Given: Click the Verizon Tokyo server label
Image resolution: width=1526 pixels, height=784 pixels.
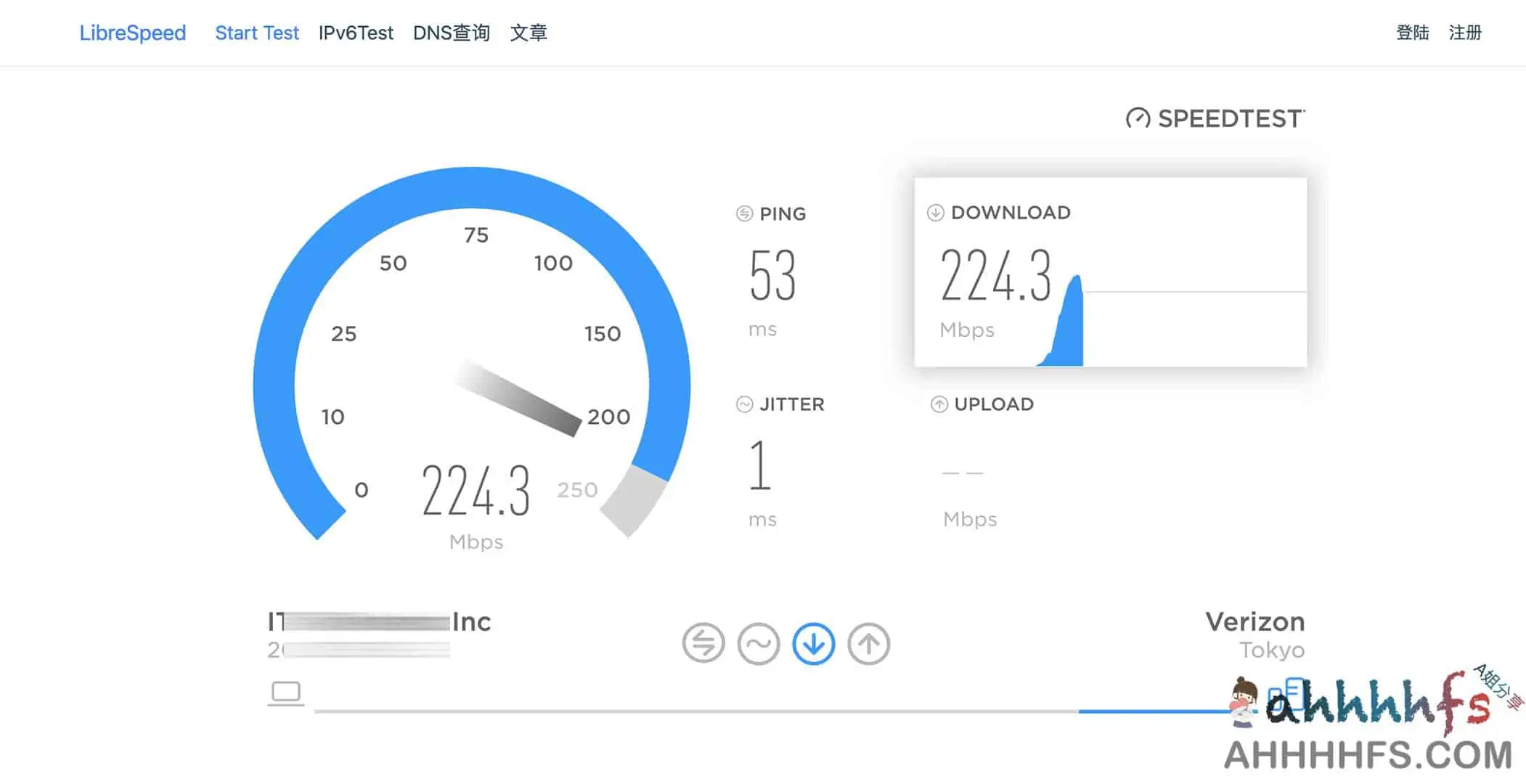Looking at the screenshot, I should click(1255, 635).
